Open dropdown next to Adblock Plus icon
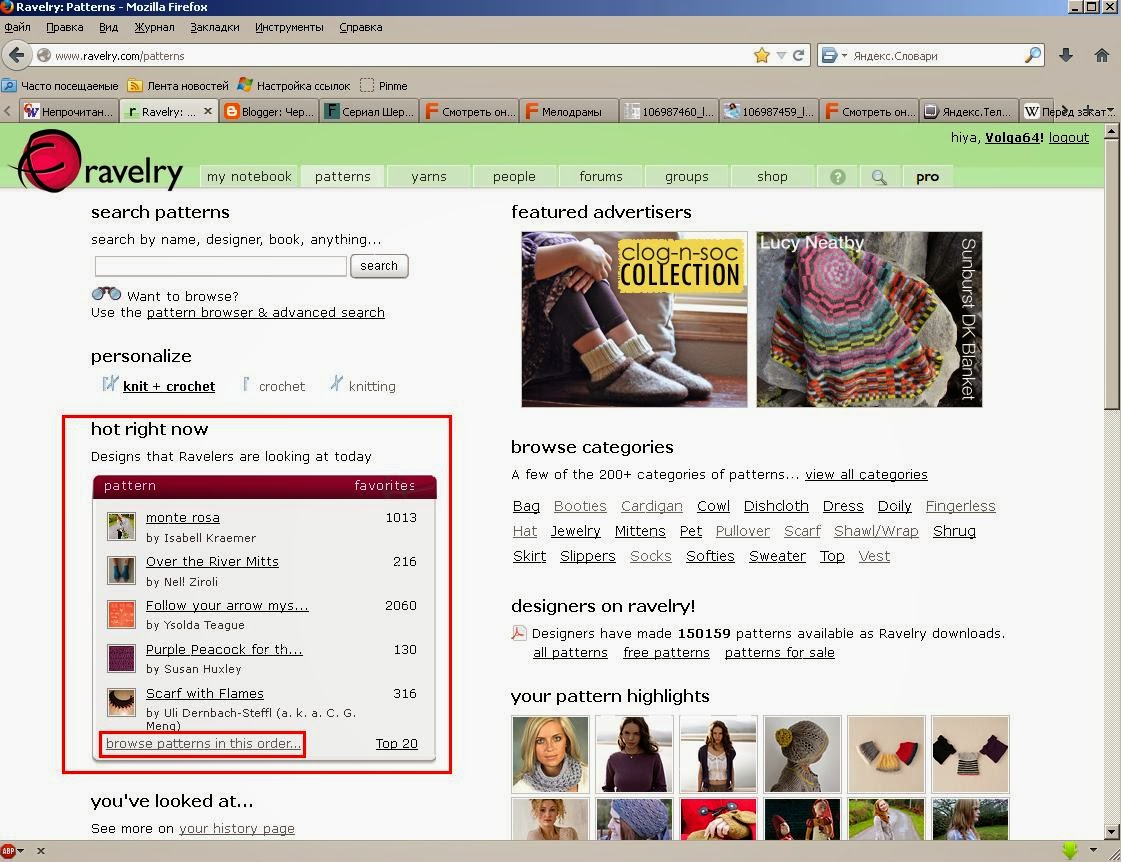 21,851
